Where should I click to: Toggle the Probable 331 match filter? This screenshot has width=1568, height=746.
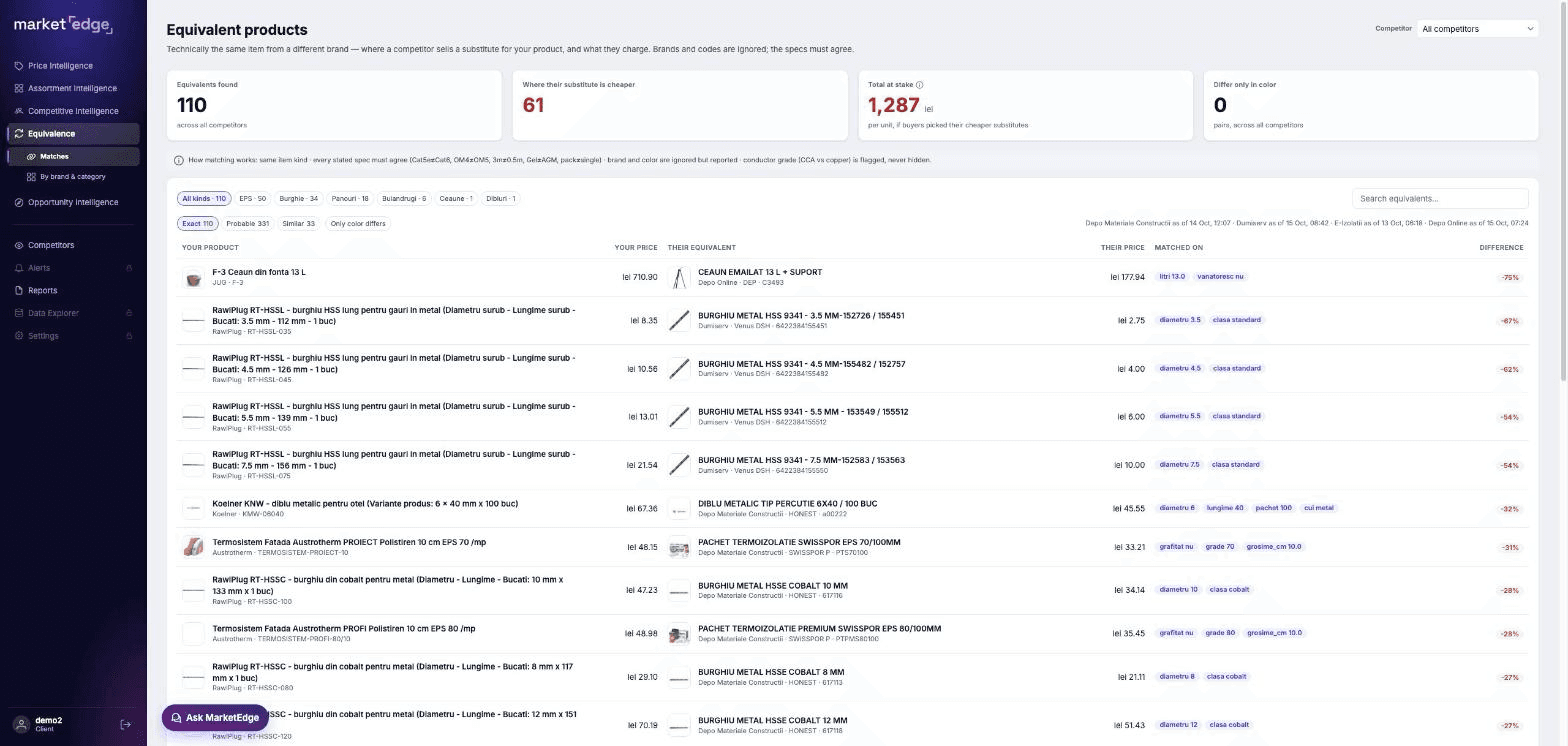(247, 224)
